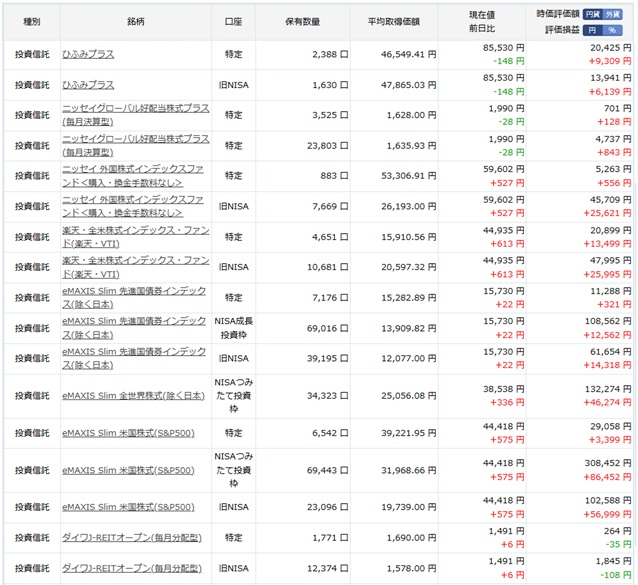Open eMAXIS Slim 米国株式(S&P500) 旧NISA row link

click(128, 507)
